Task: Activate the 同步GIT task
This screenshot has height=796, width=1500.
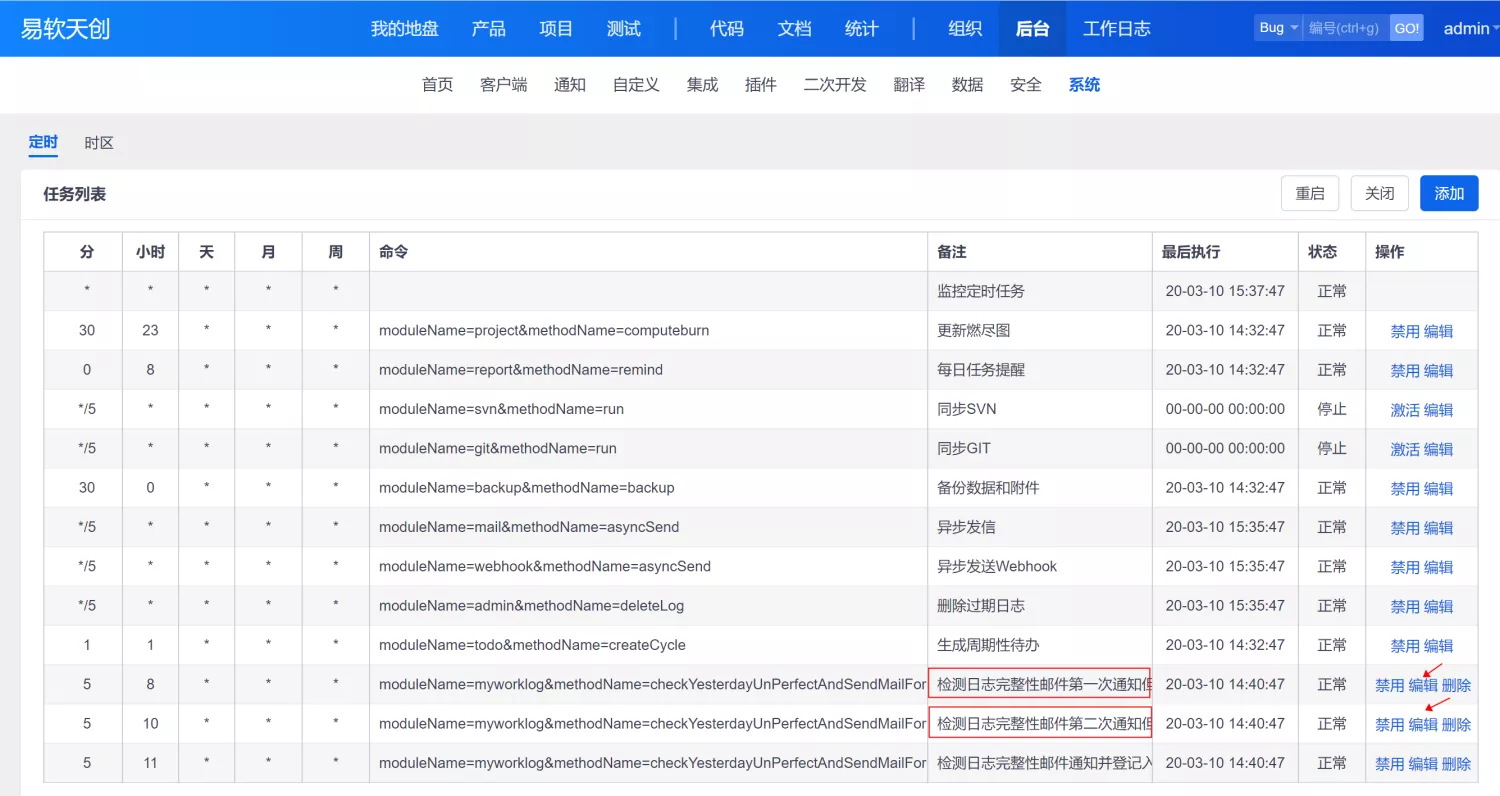Action: 1405,449
